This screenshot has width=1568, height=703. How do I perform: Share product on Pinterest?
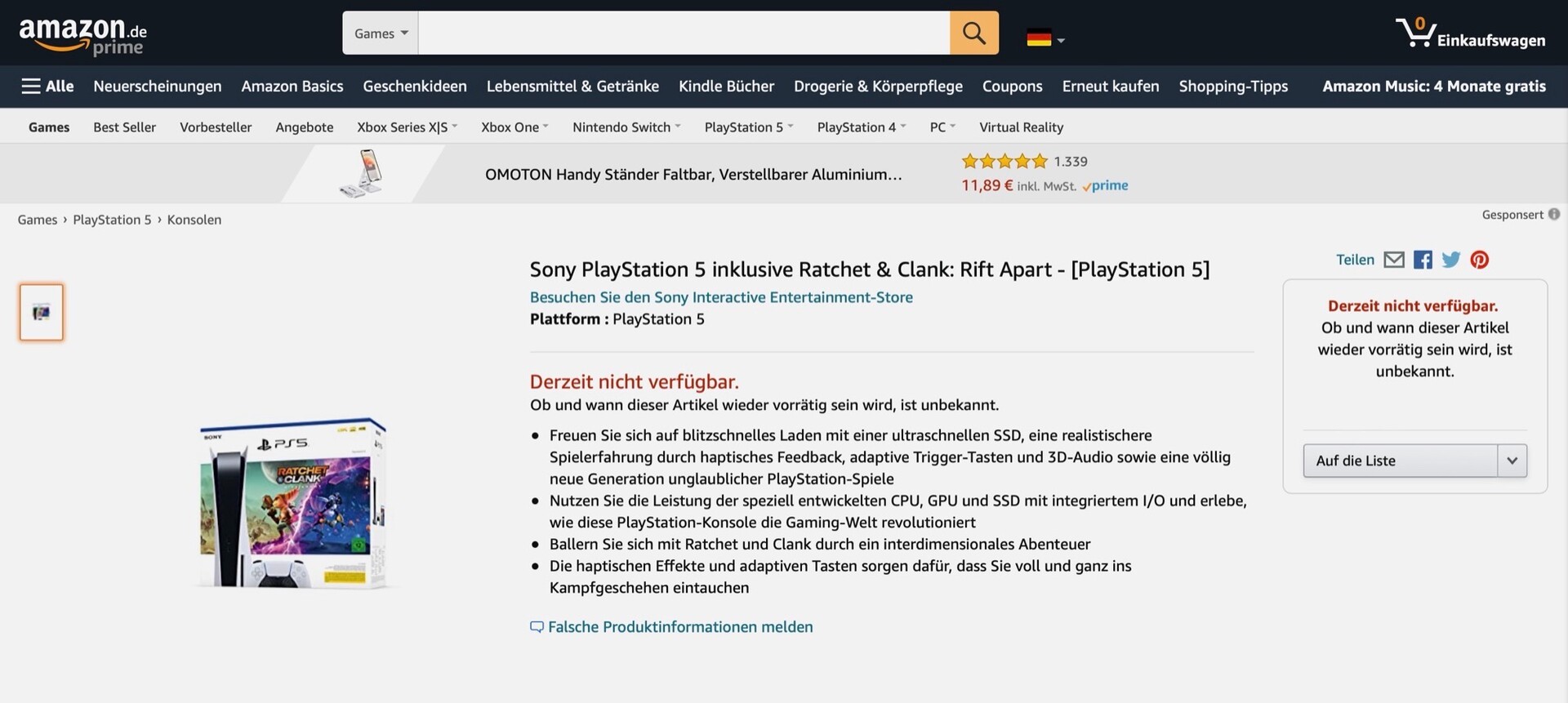pyautogui.click(x=1479, y=260)
